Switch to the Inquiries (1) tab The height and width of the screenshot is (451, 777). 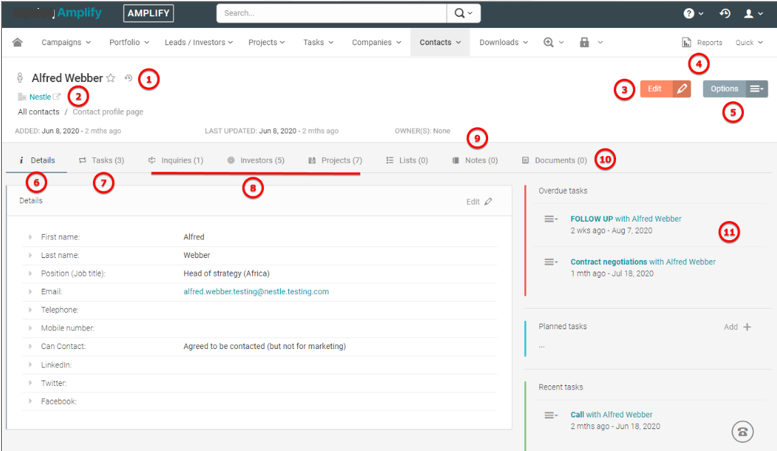[x=175, y=160]
